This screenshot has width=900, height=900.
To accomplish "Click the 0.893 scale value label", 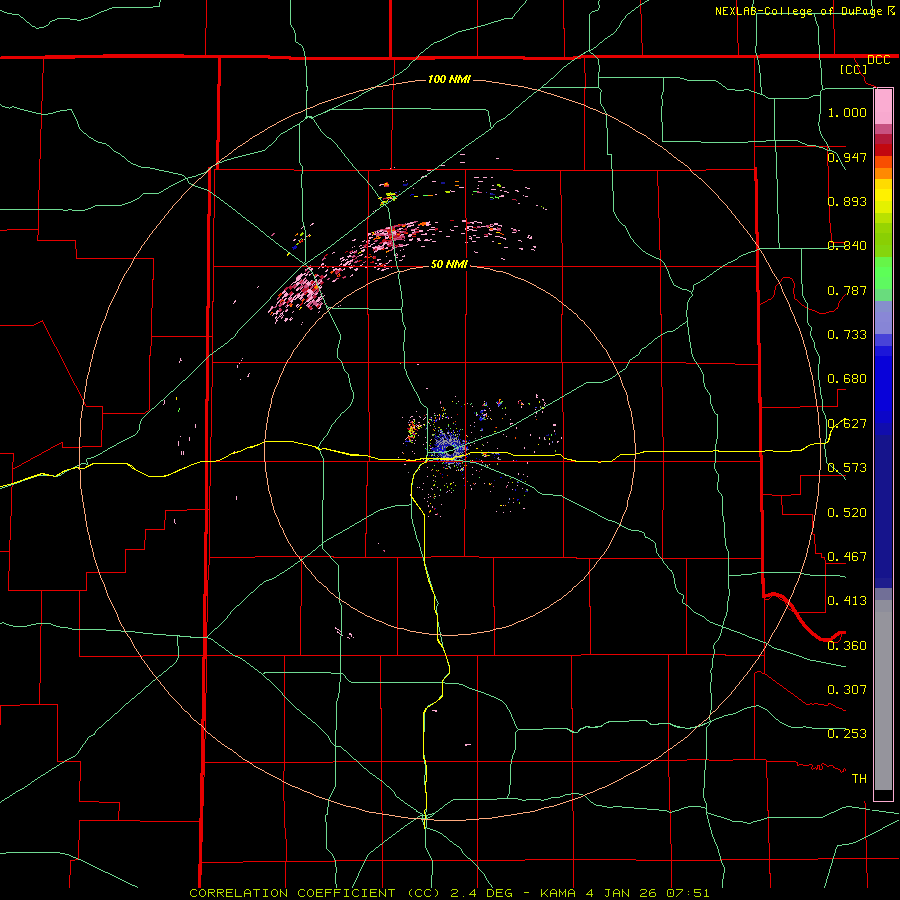I will click(x=847, y=201).
